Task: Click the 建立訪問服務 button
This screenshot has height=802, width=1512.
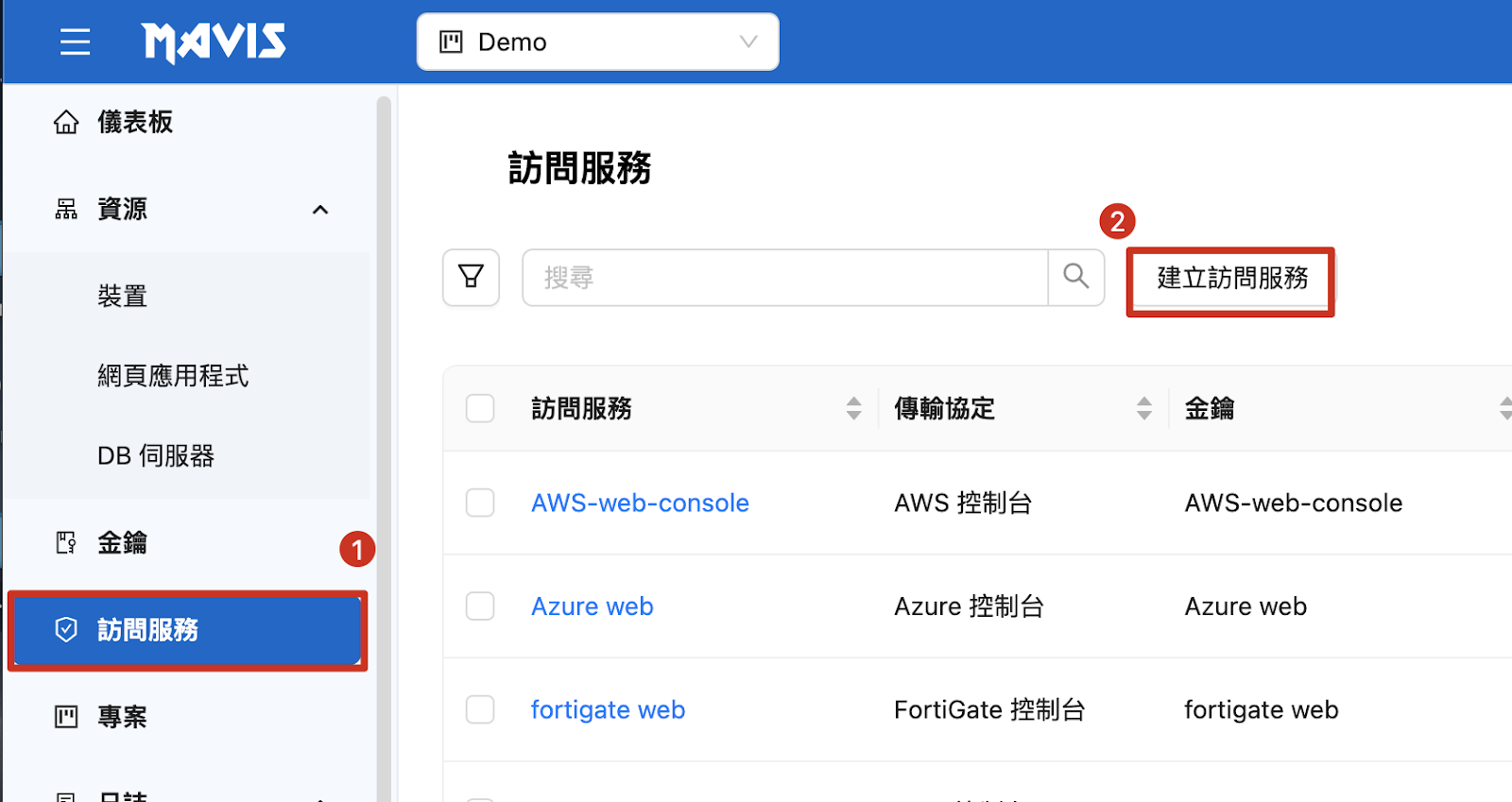Action: 1231,279
